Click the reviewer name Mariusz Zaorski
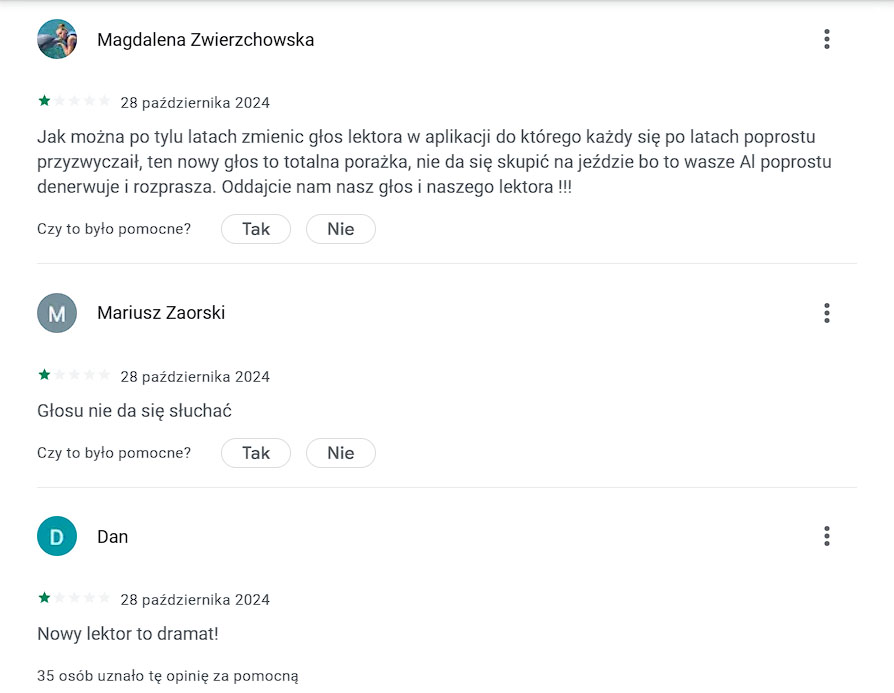Screen dimensions: 894x693 pyautogui.click(x=161, y=313)
